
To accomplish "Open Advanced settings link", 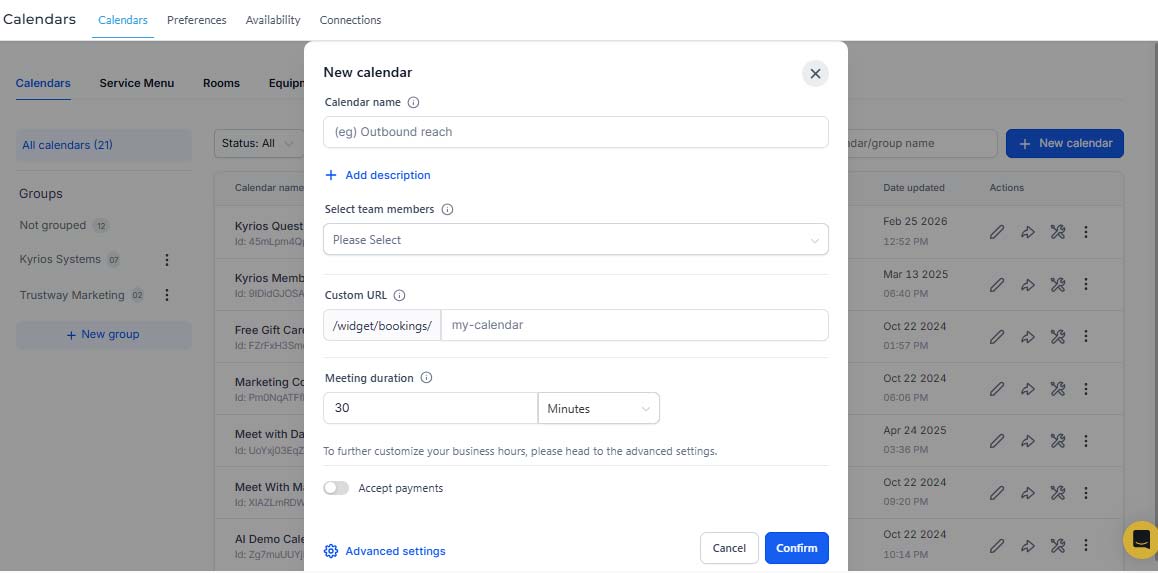I will tap(385, 551).
